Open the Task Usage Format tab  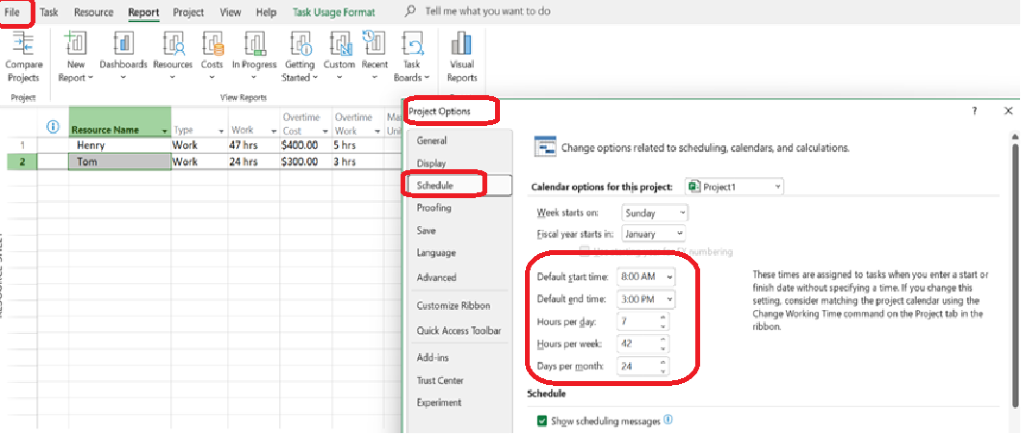click(x=334, y=12)
